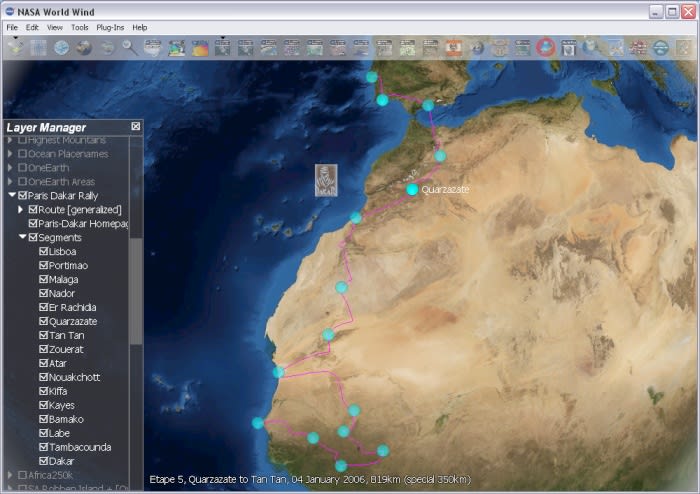The height and width of the screenshot is (494, 700).
Task: Click the colorful weather map toolbar icon
Action: (176, 48)
